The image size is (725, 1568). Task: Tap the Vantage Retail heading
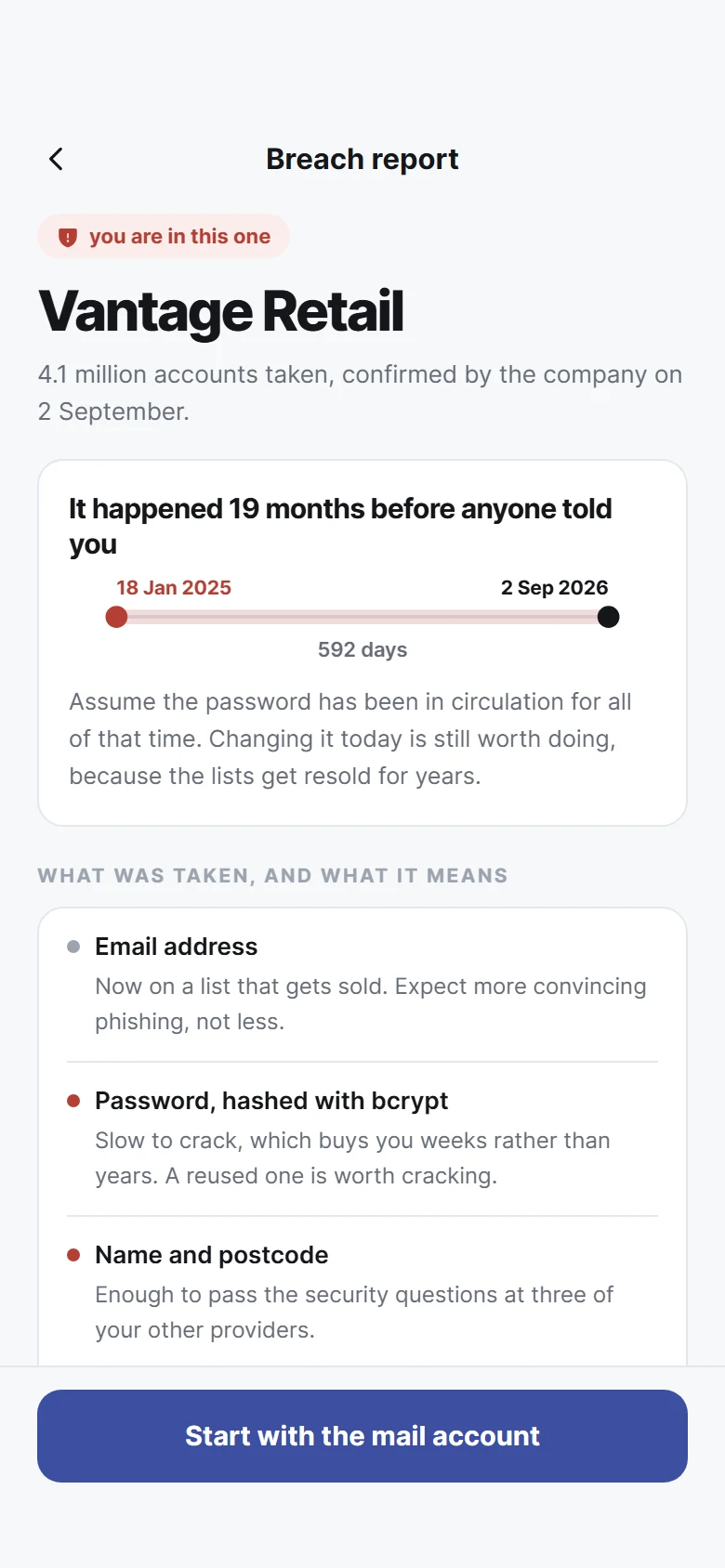point(221,311)
